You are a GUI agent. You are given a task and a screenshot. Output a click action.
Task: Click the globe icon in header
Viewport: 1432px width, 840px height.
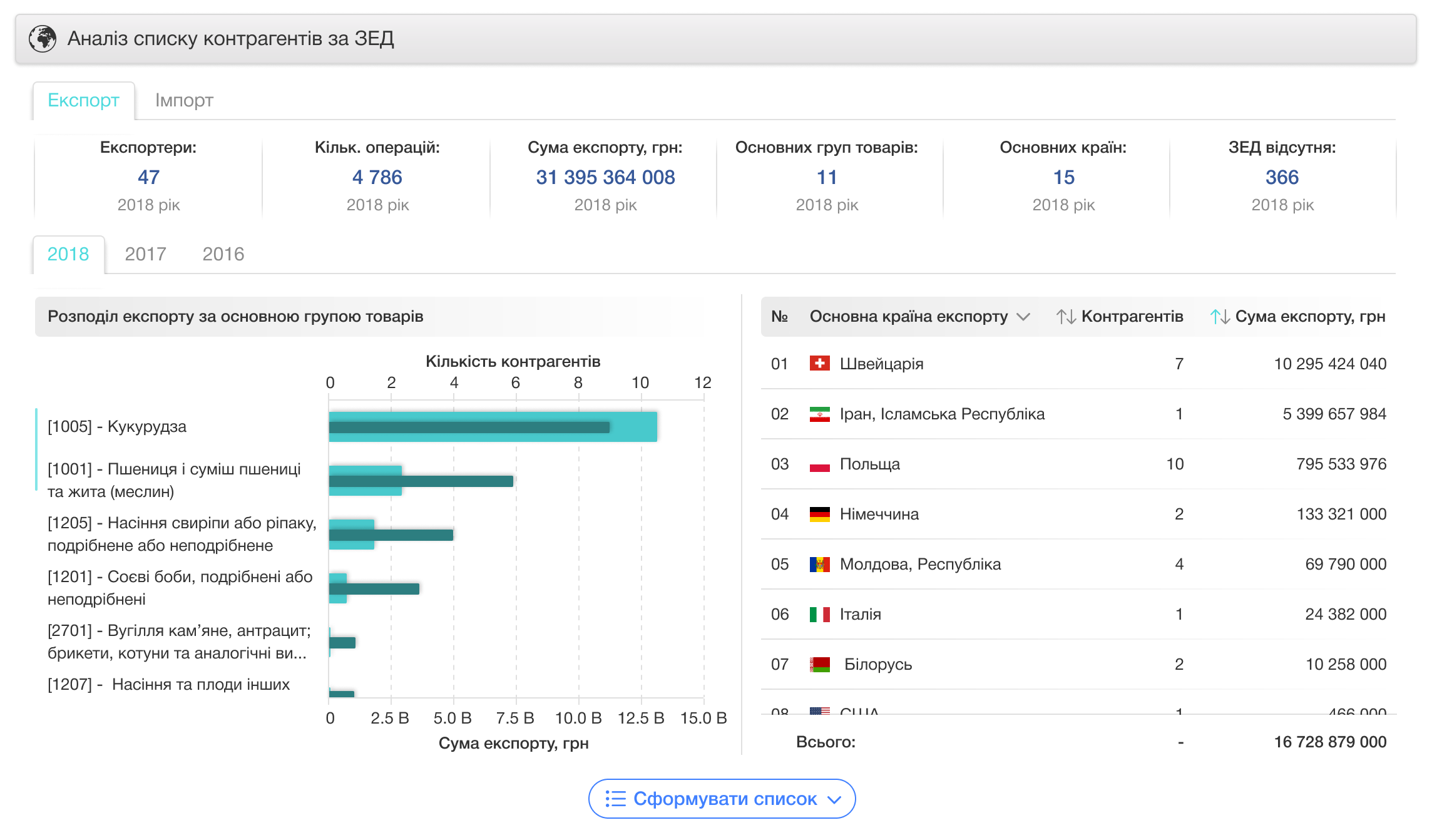tap(43, 39)
